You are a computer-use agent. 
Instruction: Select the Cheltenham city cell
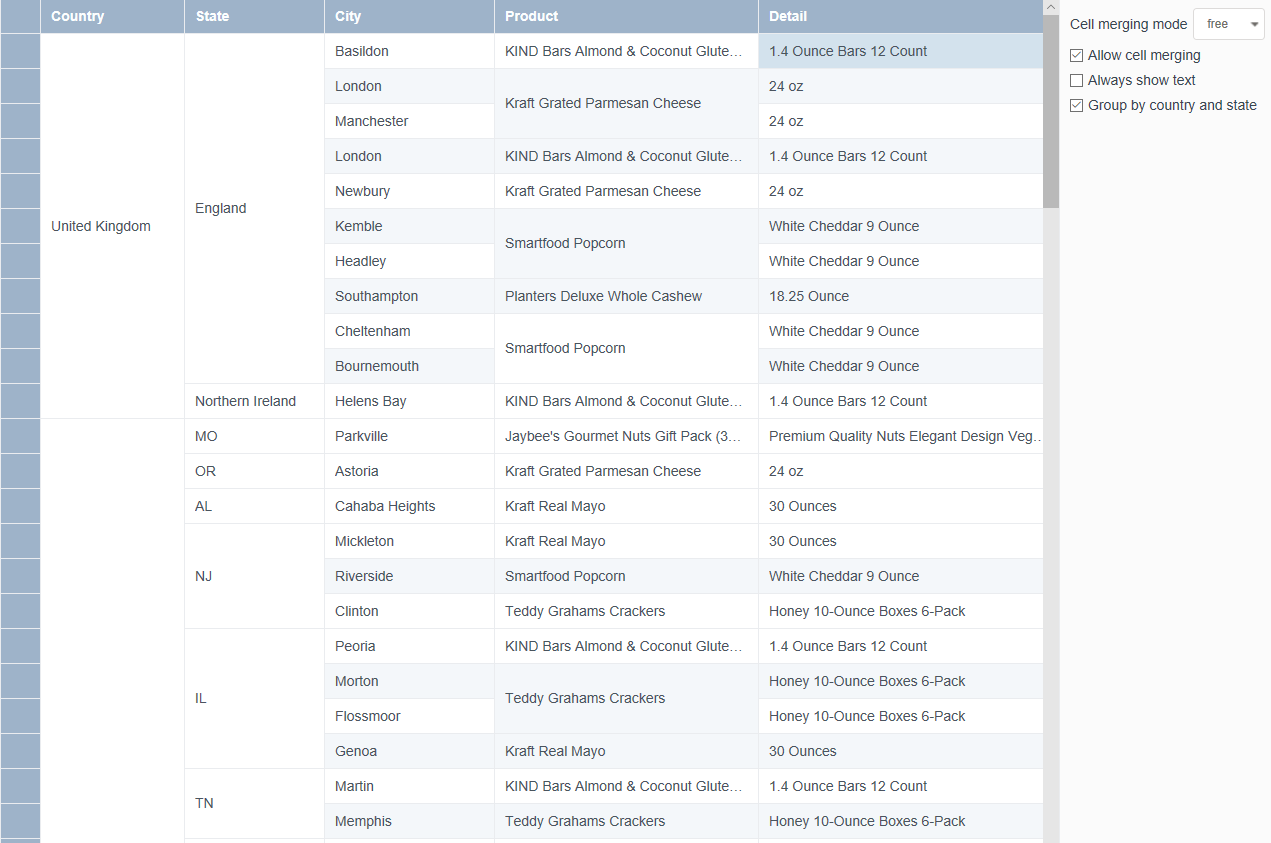pyautogui.click(x=409, y=331)
